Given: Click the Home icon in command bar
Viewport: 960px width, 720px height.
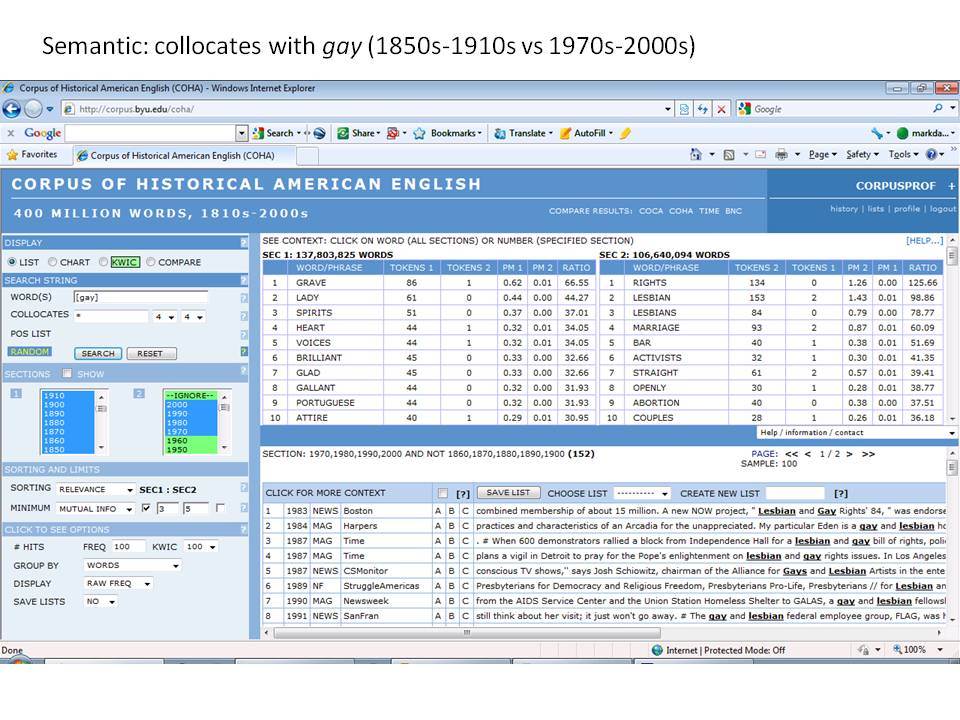Looking at the screenshot, I should click(x=696, y=154).
